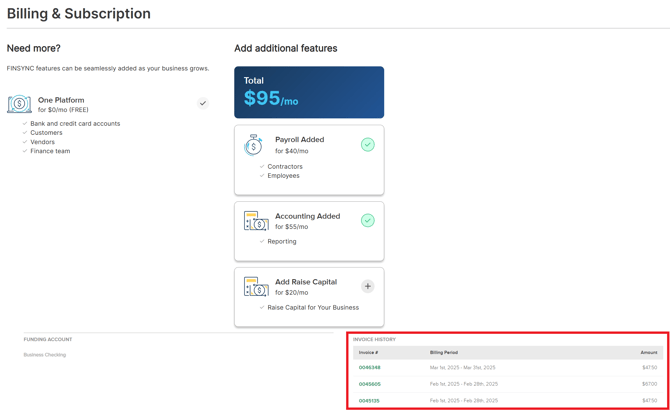
Task: Toggle the Accounting Added green checkmark
Action: click(x=367, y=220)
